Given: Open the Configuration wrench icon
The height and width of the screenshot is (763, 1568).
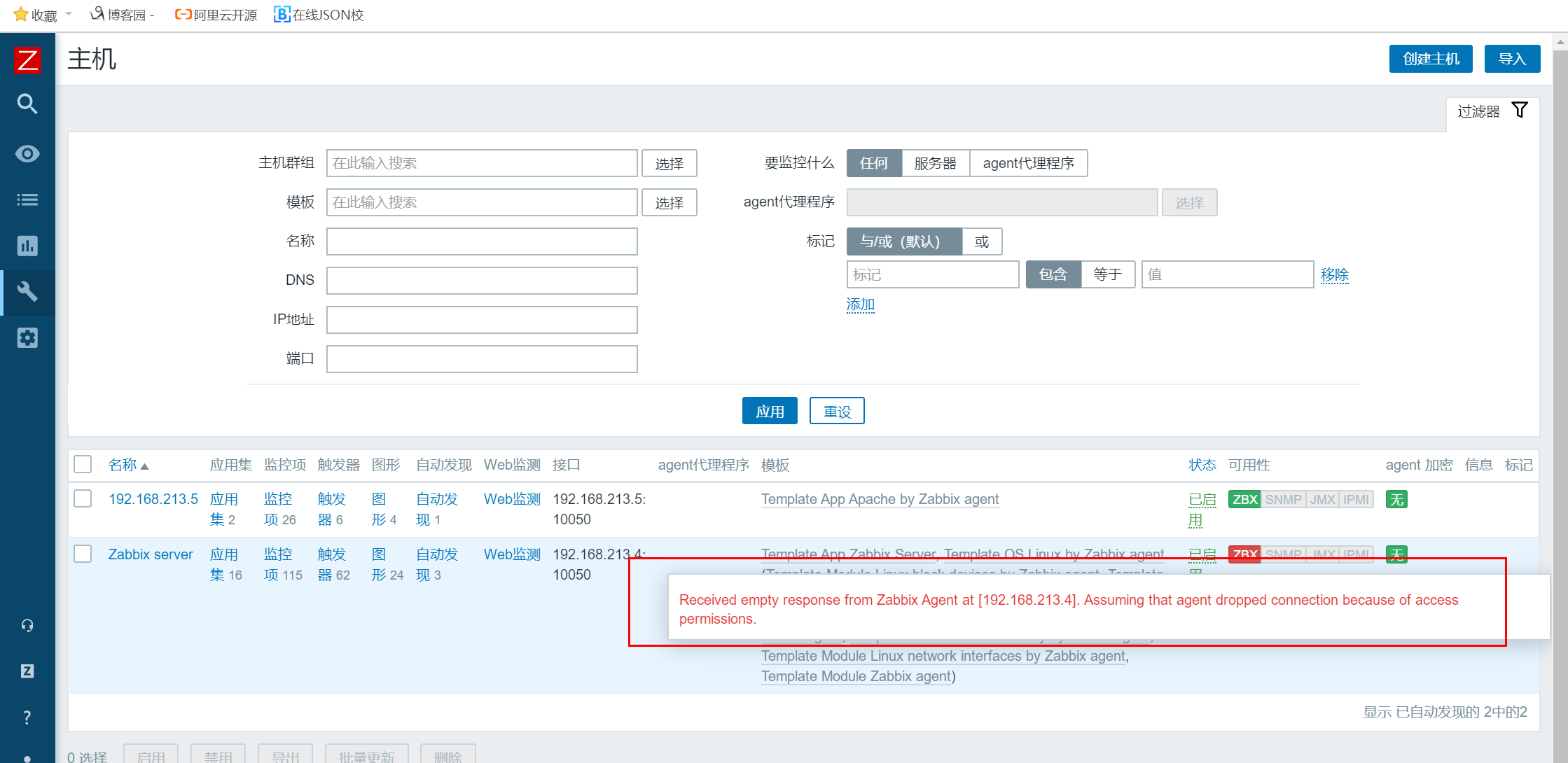Looking at the screenshot, I should tap(27, 292).
